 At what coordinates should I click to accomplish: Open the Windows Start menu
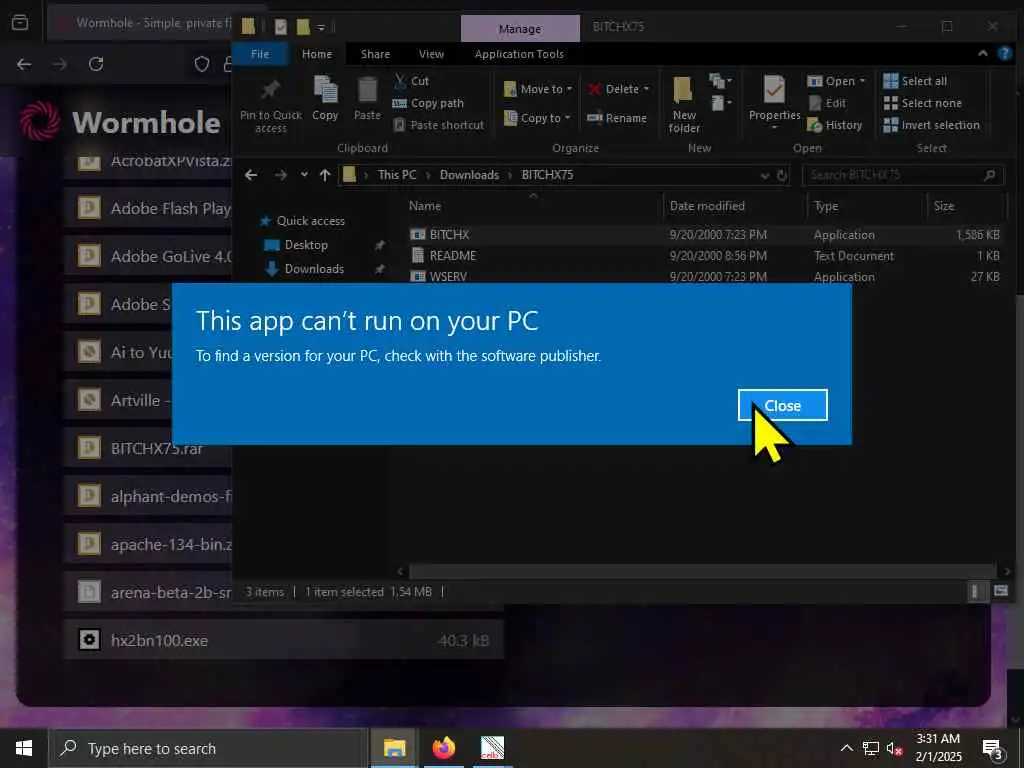(24, 748)
